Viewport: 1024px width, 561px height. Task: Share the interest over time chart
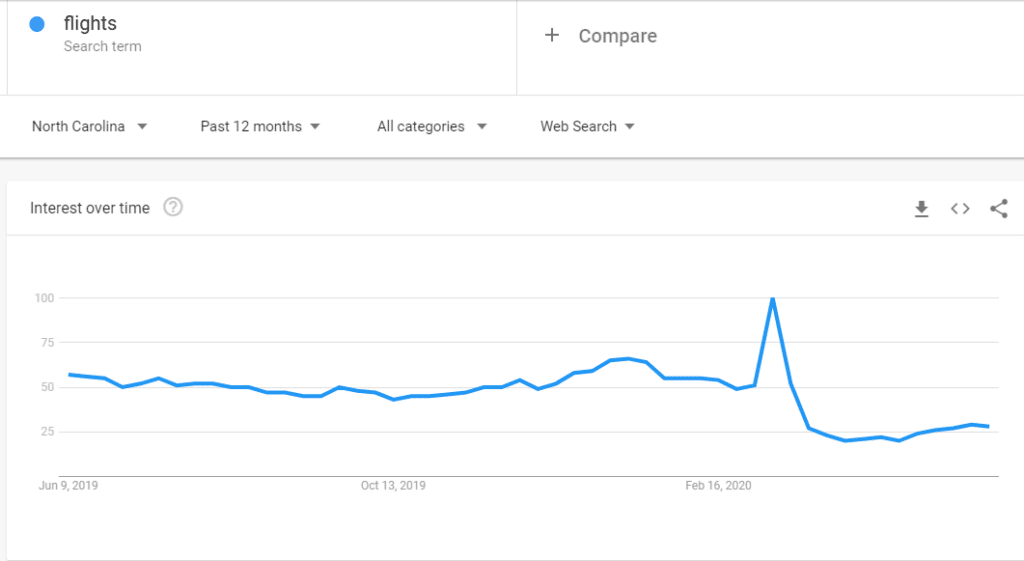(999, 208)
